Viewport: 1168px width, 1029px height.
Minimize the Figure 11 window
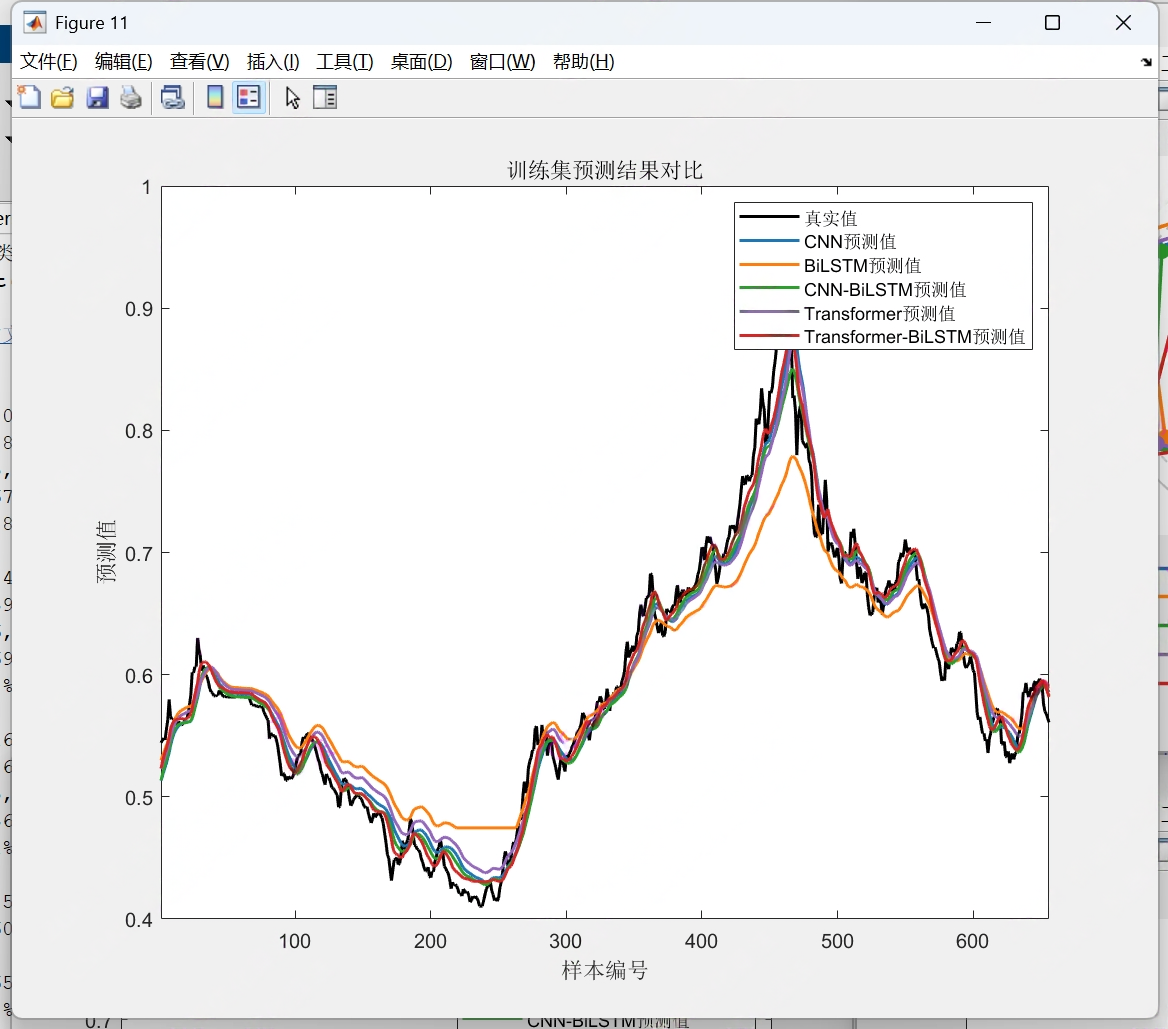983,23
